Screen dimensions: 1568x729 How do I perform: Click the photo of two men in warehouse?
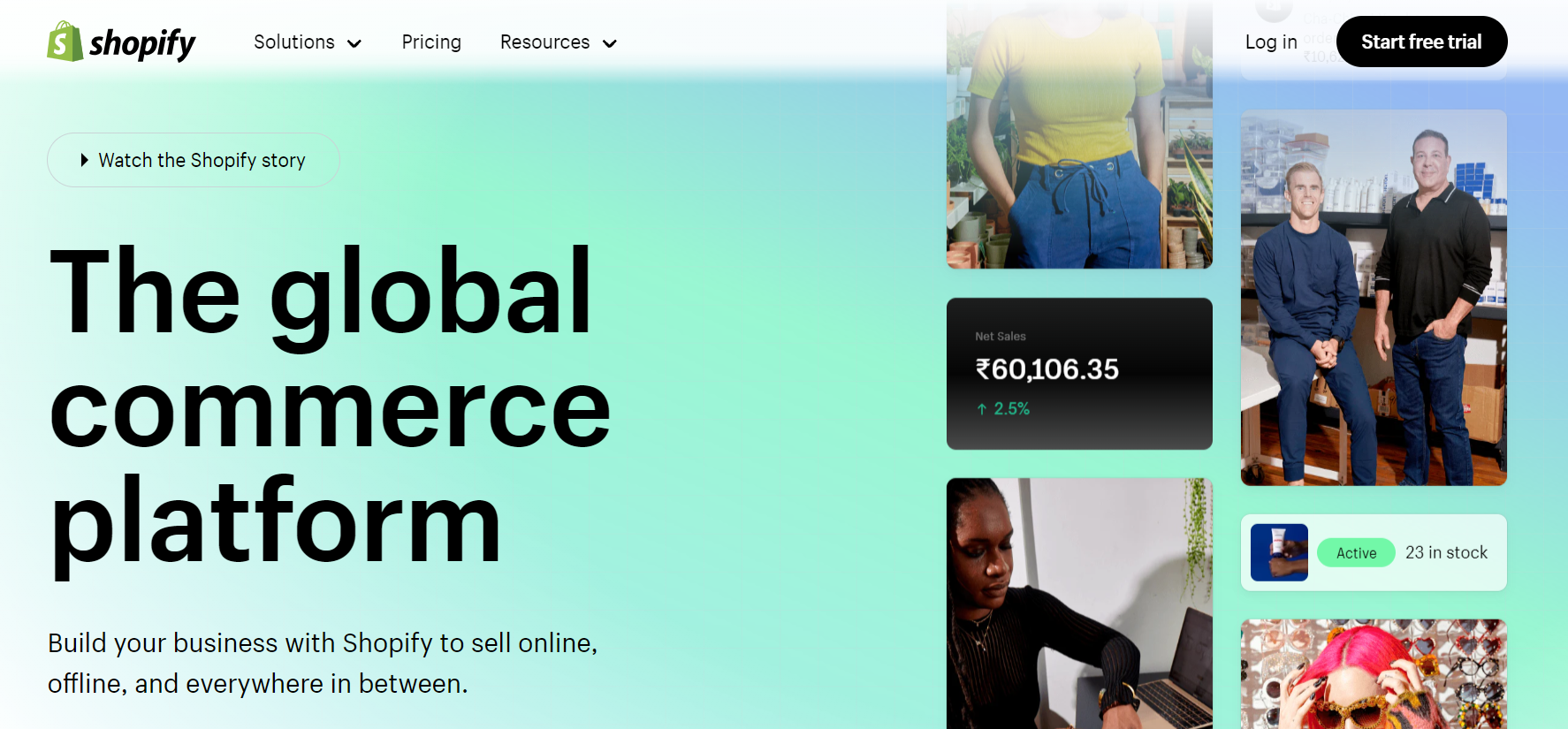1374,298
